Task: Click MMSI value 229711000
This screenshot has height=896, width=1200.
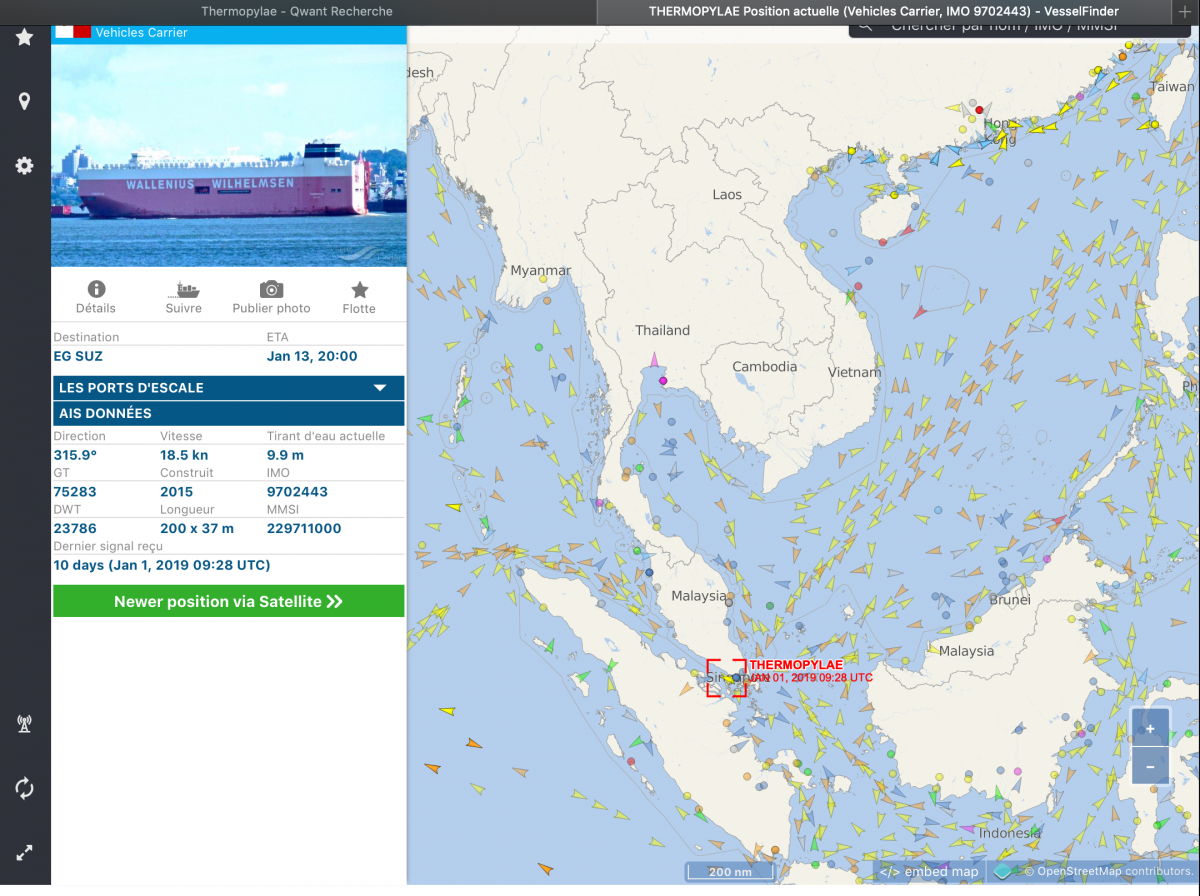Action: (x=304, y=528)
